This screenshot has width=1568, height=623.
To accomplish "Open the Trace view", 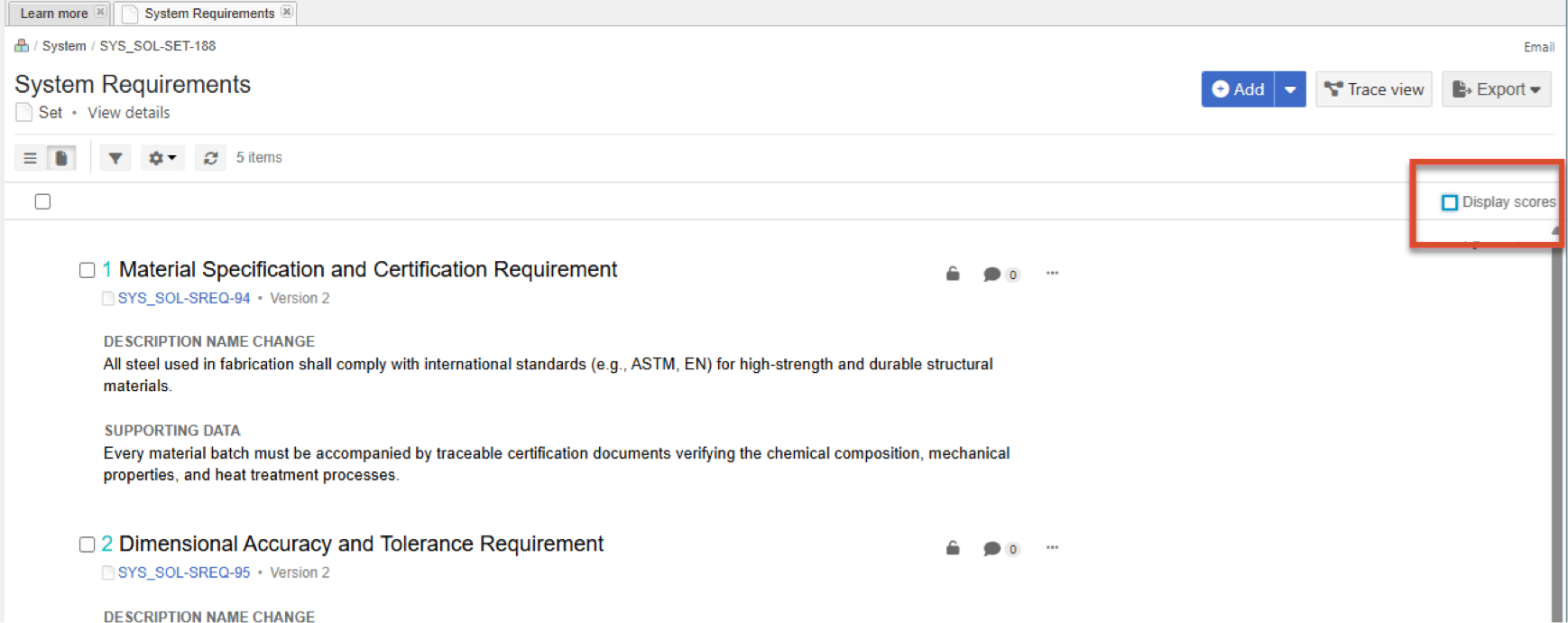I will (x=1374, y=89).
